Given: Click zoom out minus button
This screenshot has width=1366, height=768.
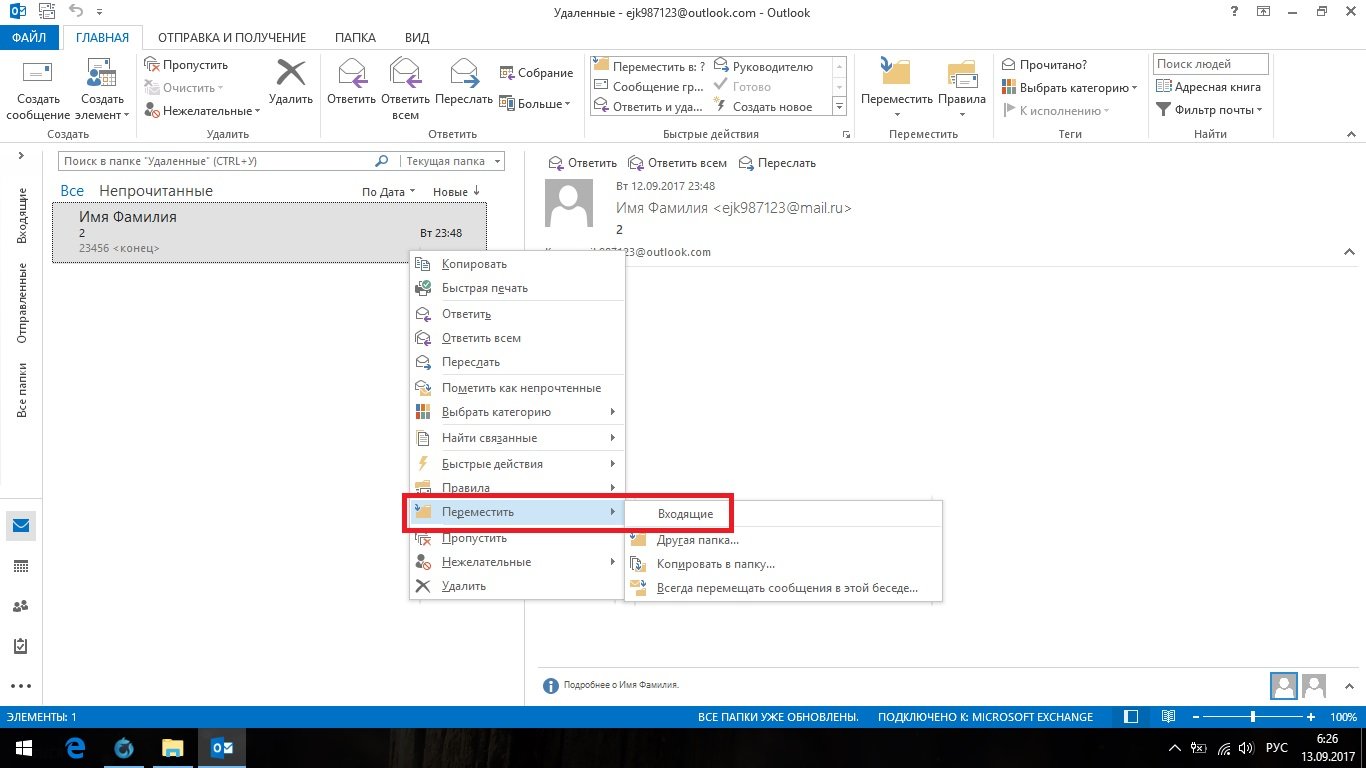Looking at the screenshot, I should pyautogui.click(x=1197, y=717).
